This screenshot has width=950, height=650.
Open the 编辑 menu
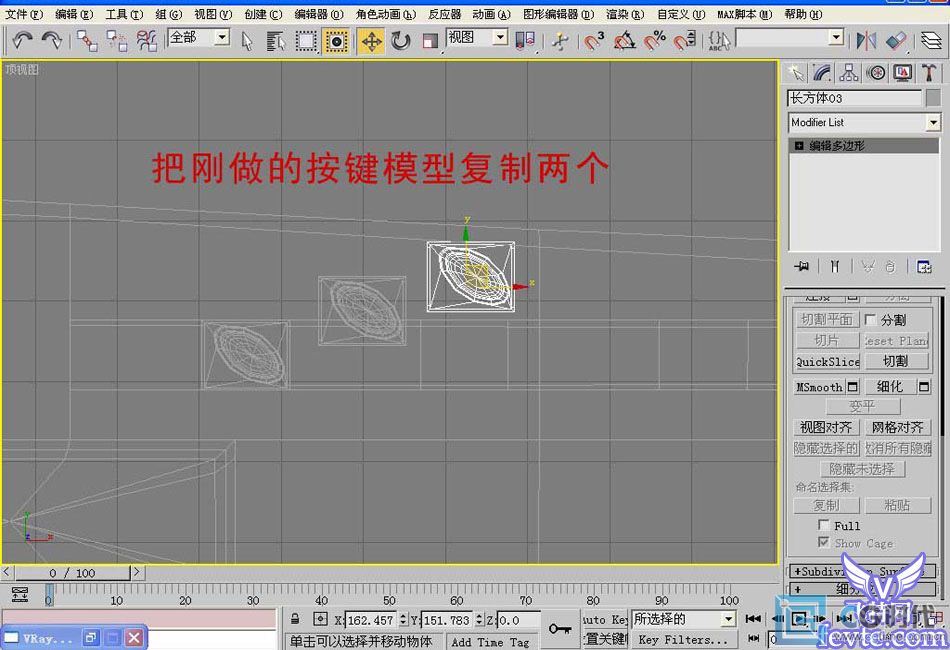pyautogui.click(x=74, y=14)
